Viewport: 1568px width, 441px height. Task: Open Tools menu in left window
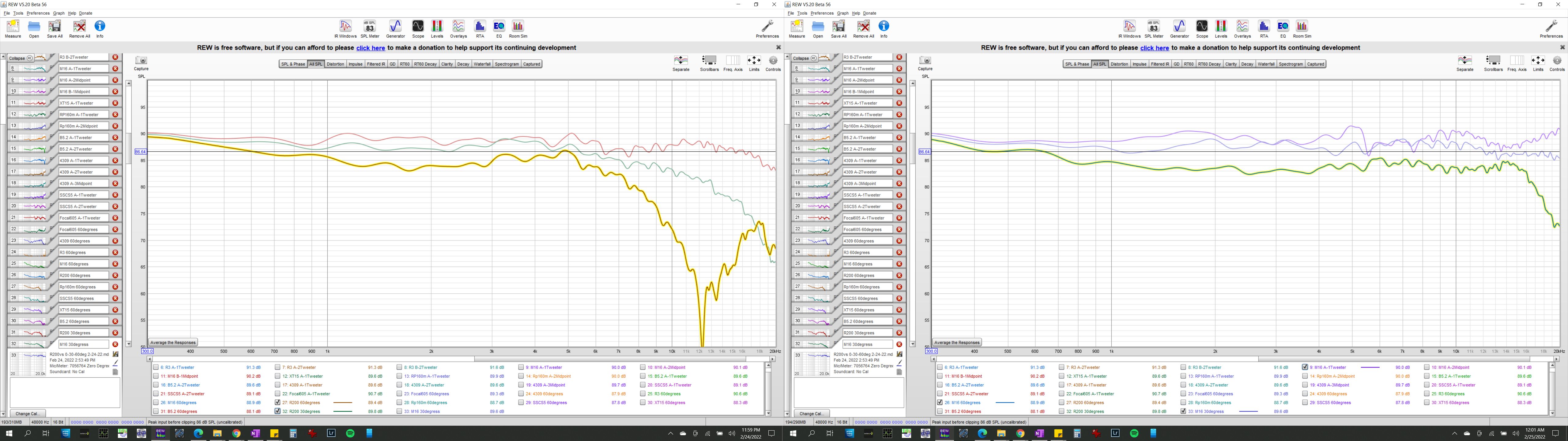[18, 13]
